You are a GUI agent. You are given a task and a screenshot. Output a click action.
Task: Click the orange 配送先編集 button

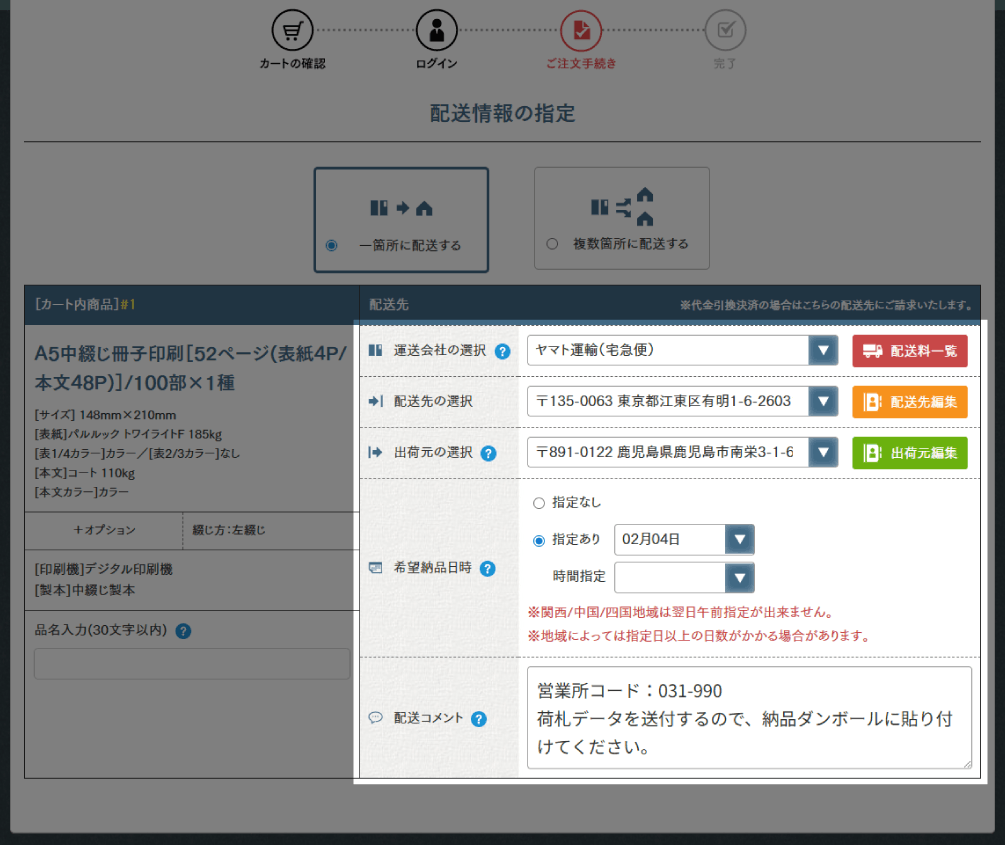pyautogui.click(x=910, y=402)
